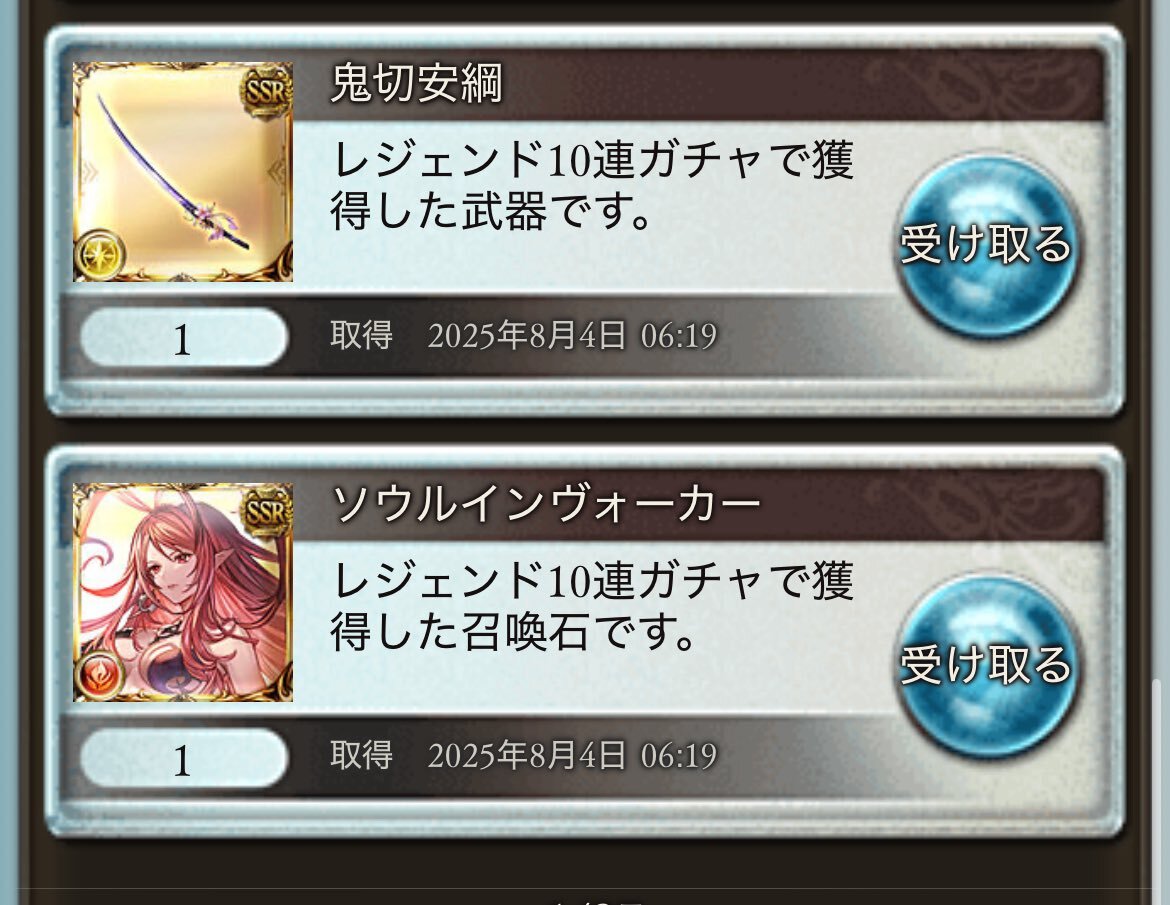Open the ソウルインヴォーカー summon thumbnail
This screenshot has width=1170, height=905.
point(183,592)
